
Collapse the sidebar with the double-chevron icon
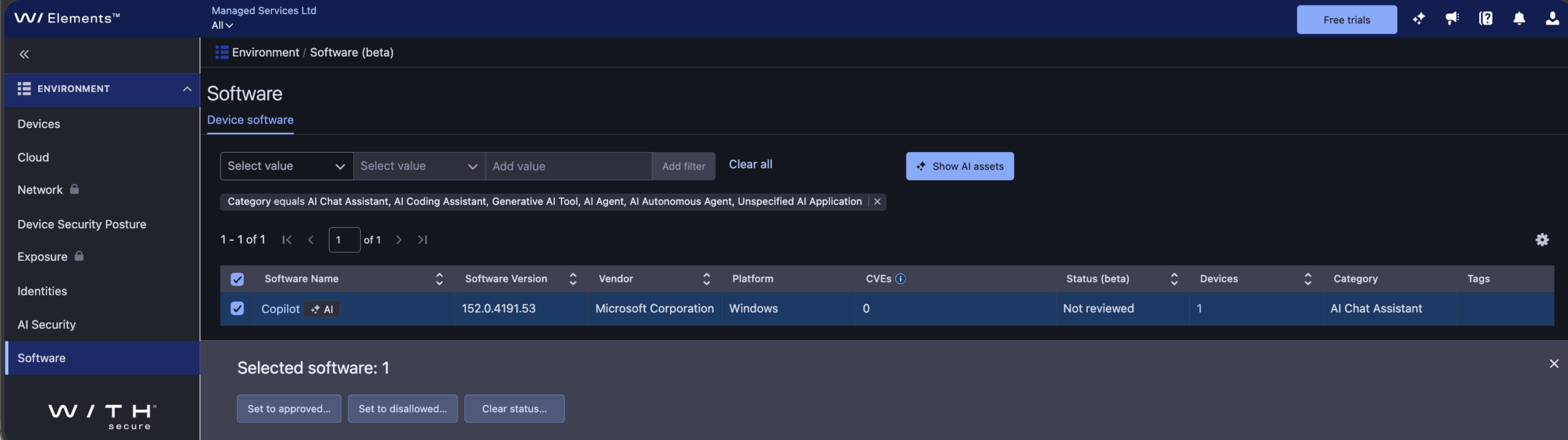pos(24,55)
